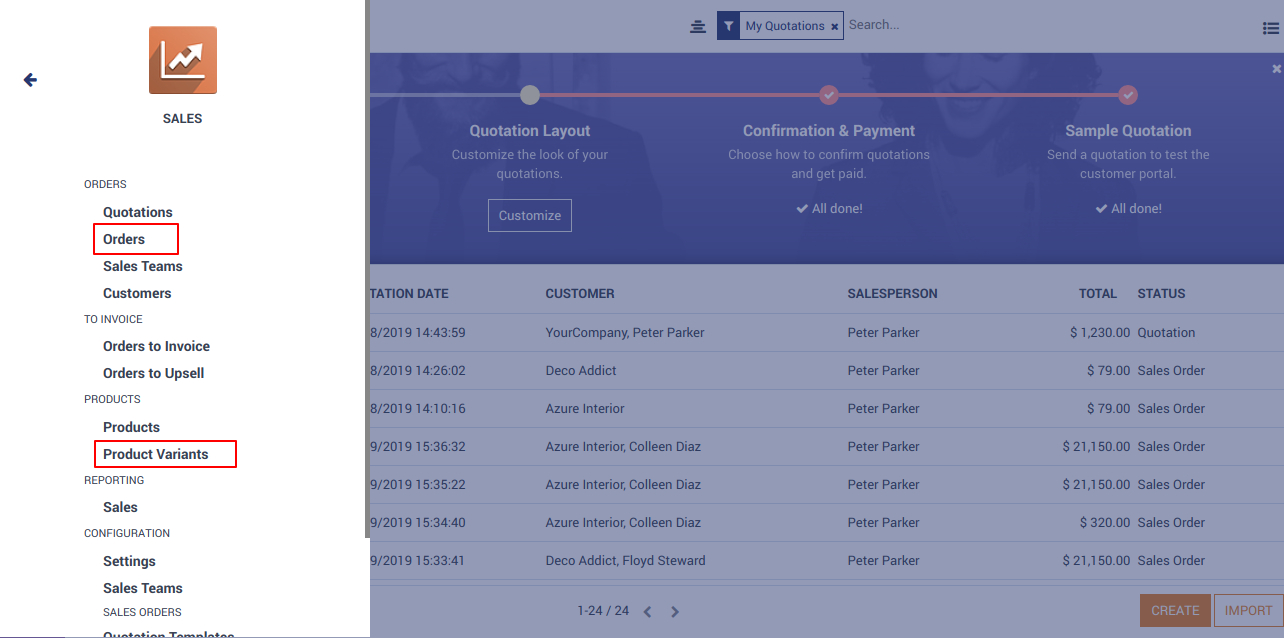Open Settings under Configuration

[129, 561]
